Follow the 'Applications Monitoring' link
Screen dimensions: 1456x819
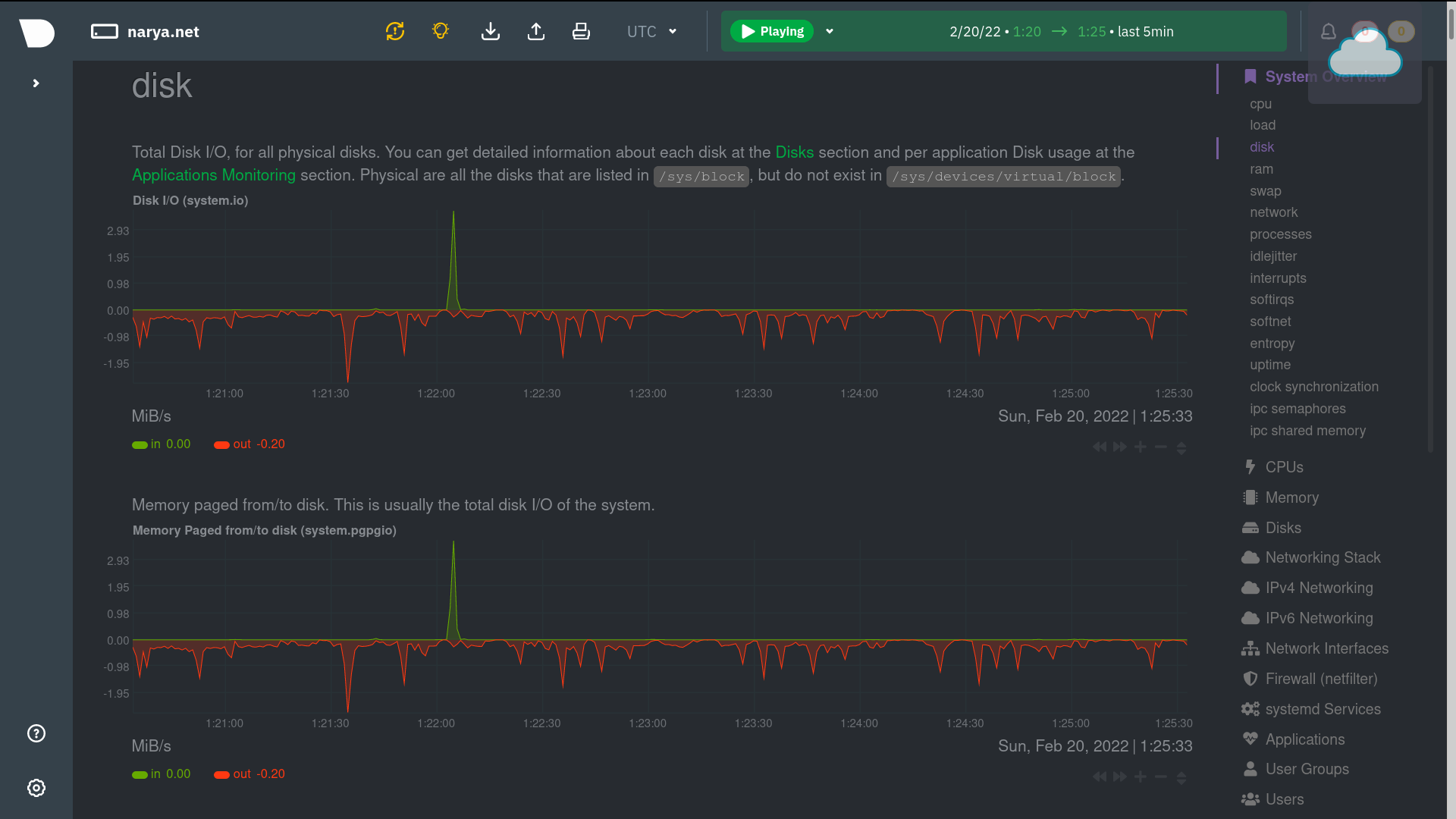pyautogui.click(x=214, y=175)
